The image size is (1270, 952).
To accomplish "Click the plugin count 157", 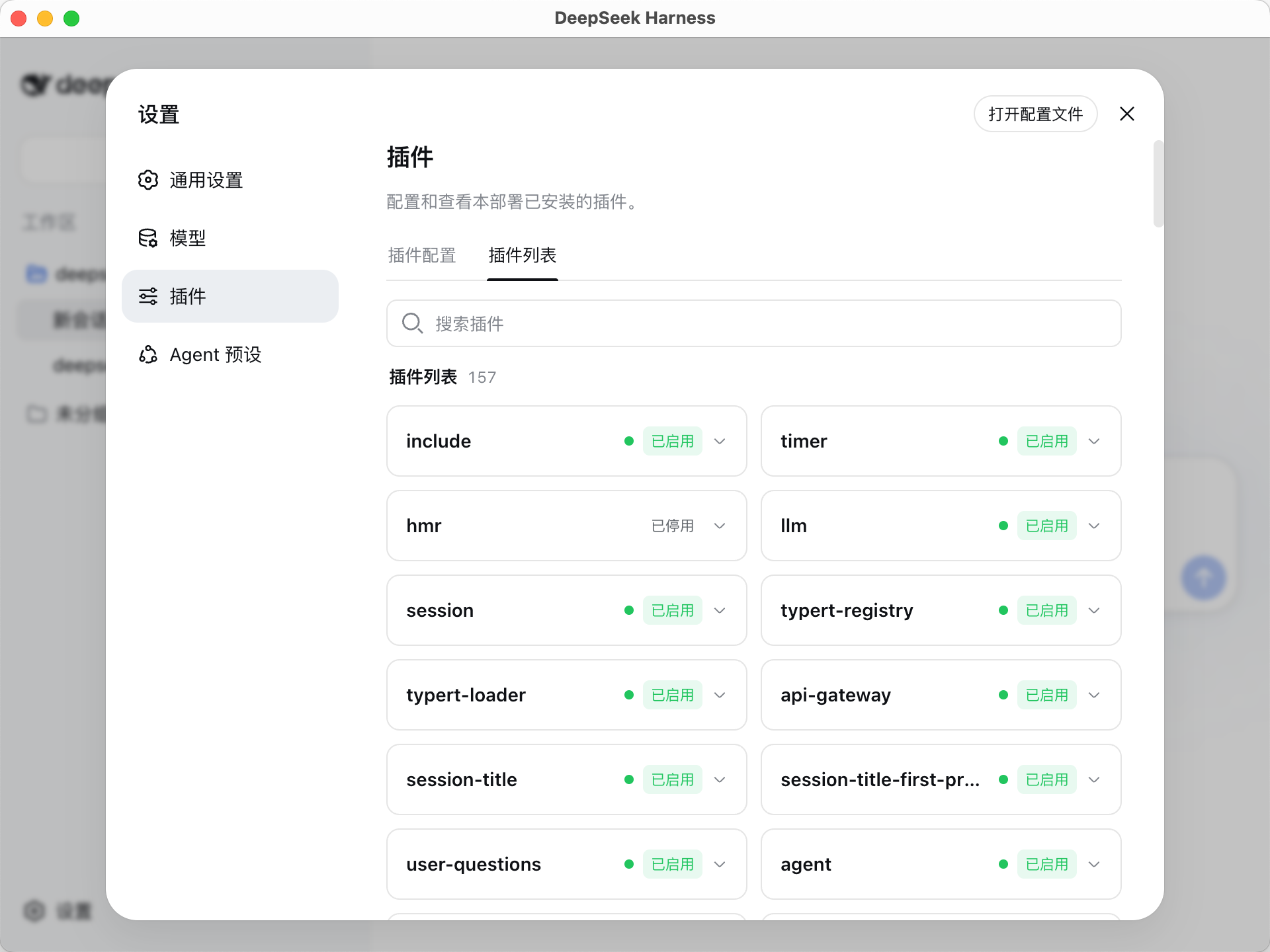I will click(x=482, y=377).
